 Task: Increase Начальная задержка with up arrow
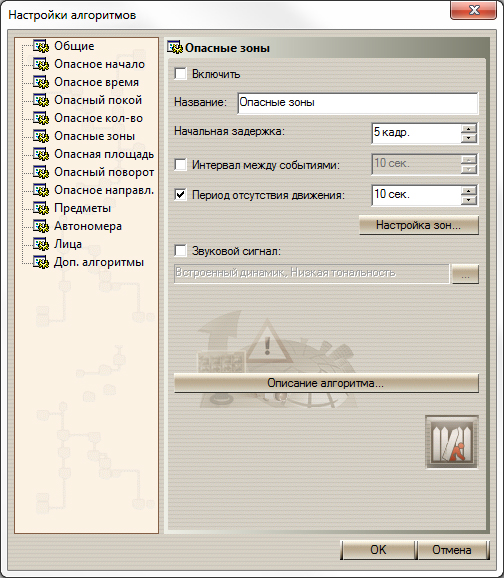[x=469, y=129]
